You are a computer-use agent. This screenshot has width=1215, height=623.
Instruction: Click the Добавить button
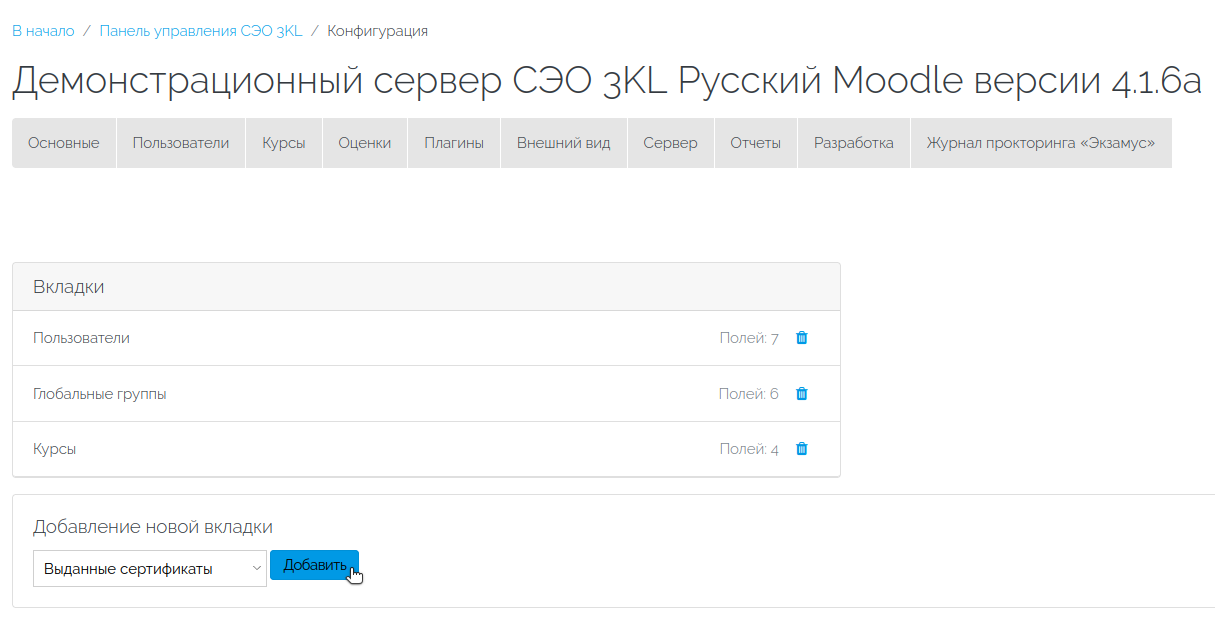point(314,565)
